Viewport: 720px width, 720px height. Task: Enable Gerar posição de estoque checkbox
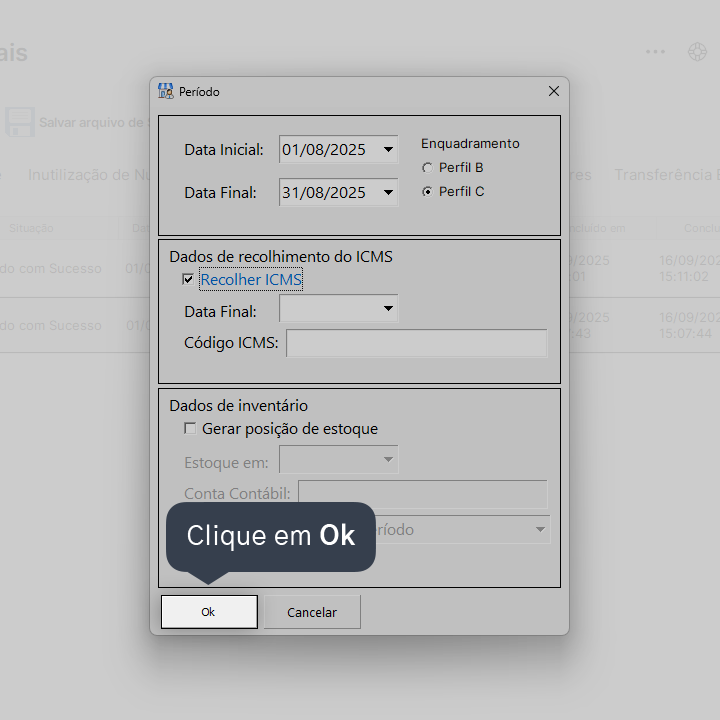point(190,428)
